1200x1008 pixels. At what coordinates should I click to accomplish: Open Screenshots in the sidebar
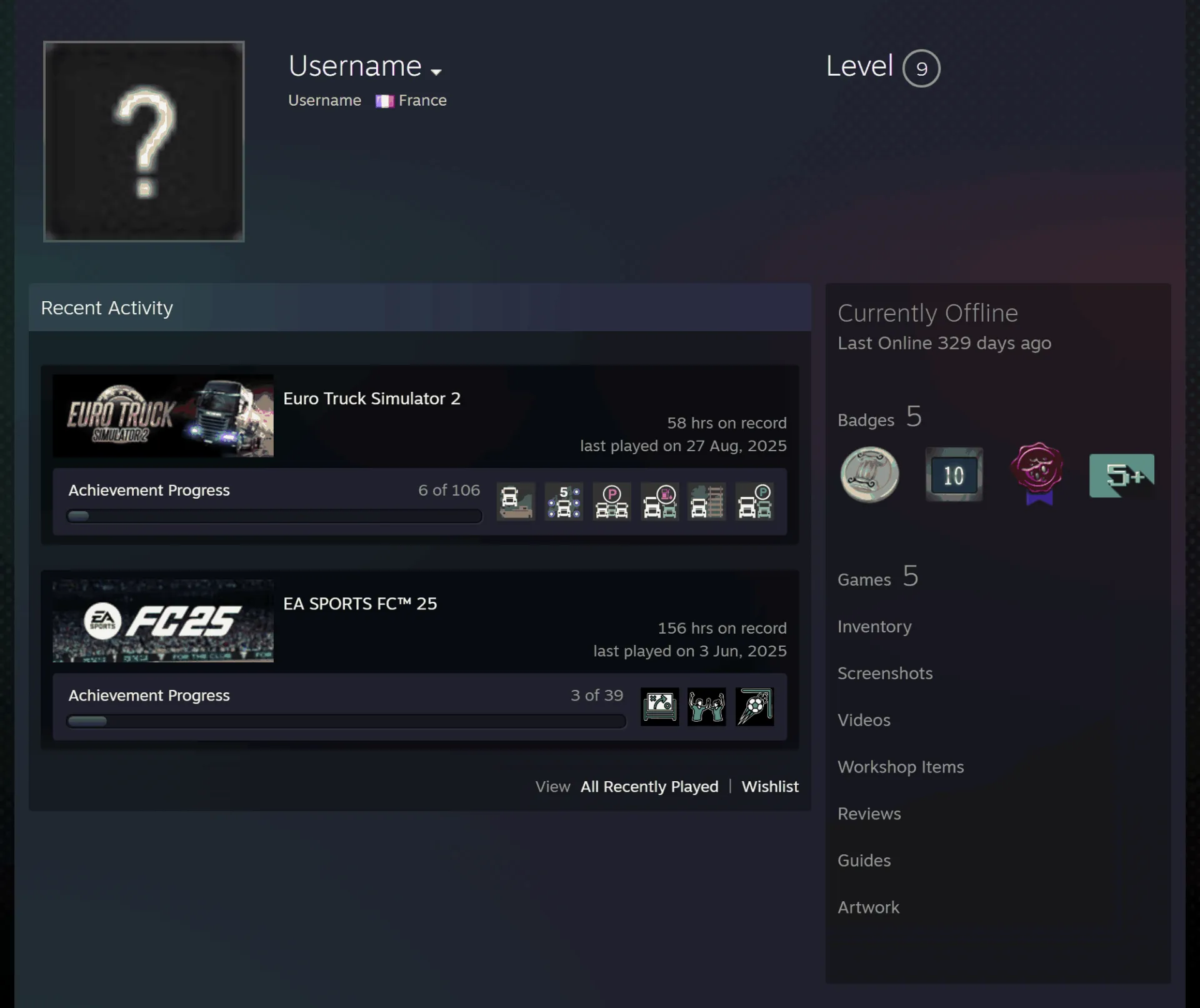(x=885, y=673)
